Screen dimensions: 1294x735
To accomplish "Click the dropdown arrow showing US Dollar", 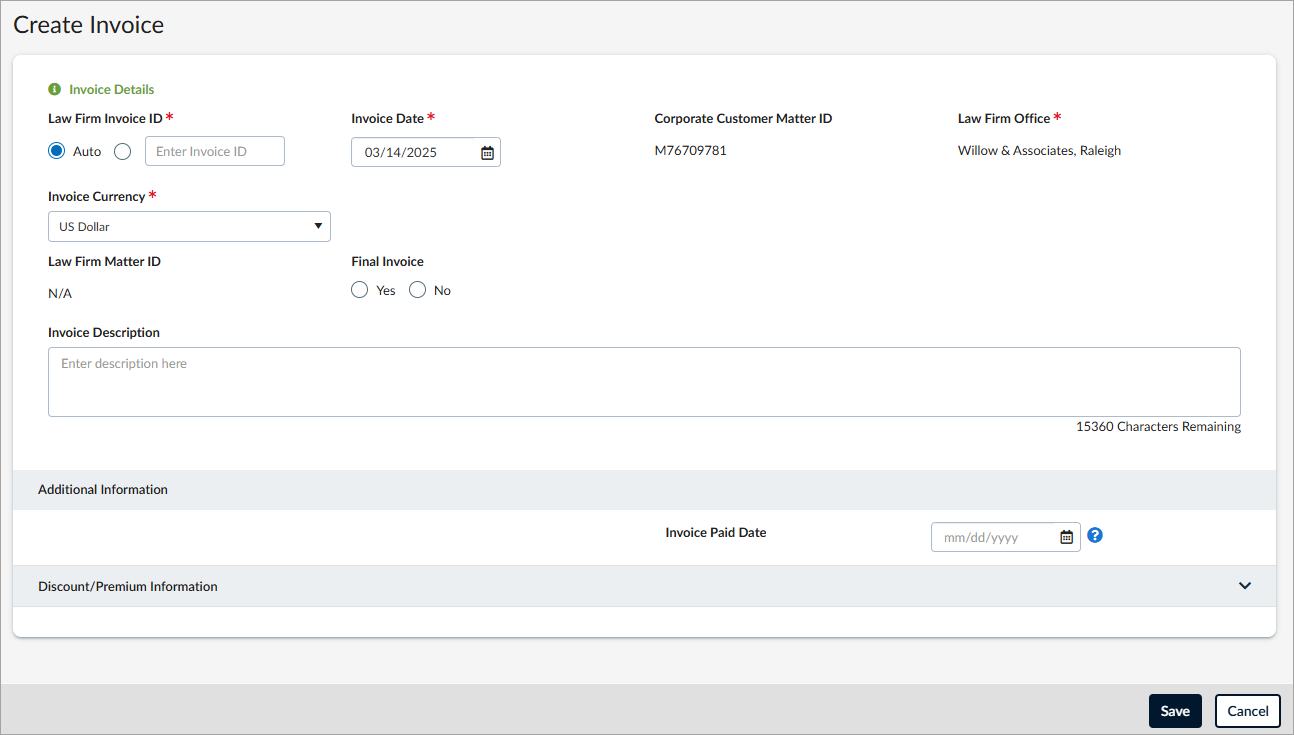I will tap(318, 226).
